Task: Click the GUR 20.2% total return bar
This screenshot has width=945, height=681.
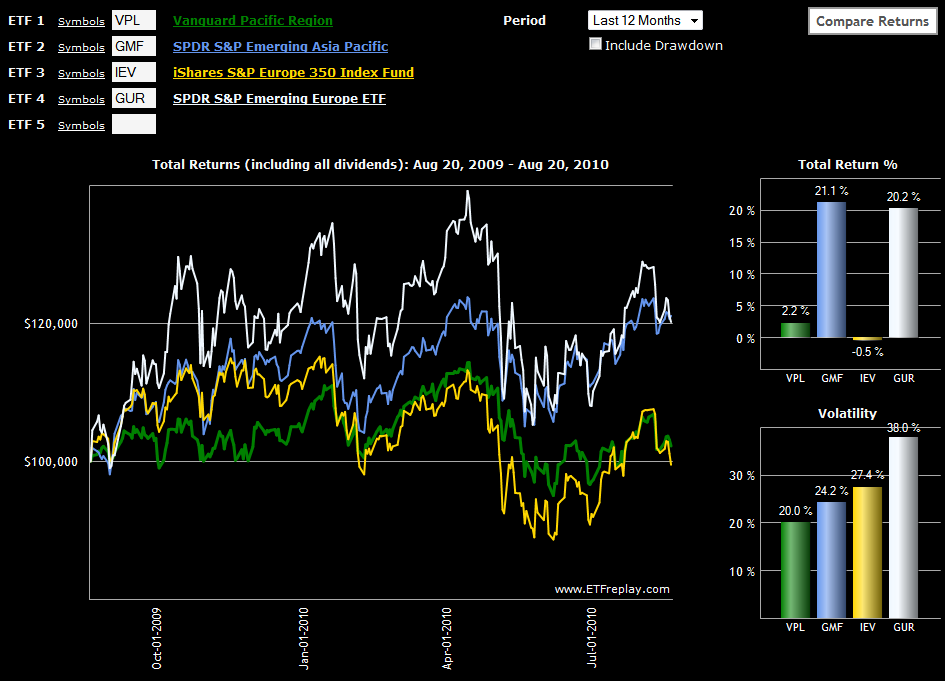Action: pyautogui.click(x=903, y=272)
